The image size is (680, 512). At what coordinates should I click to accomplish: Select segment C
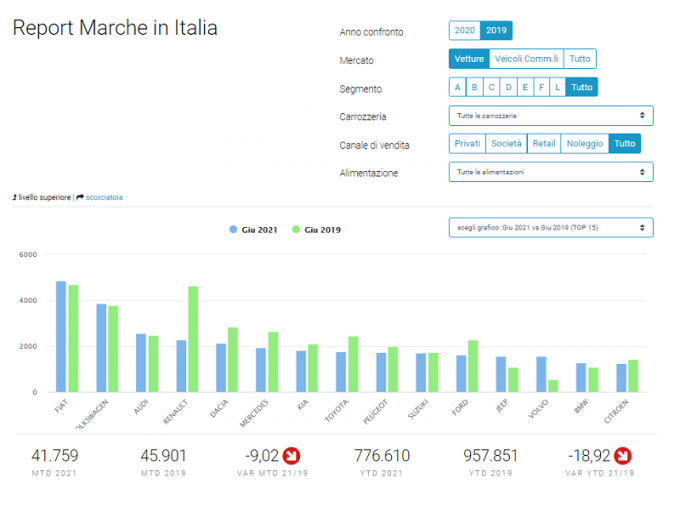coord(491,87)
